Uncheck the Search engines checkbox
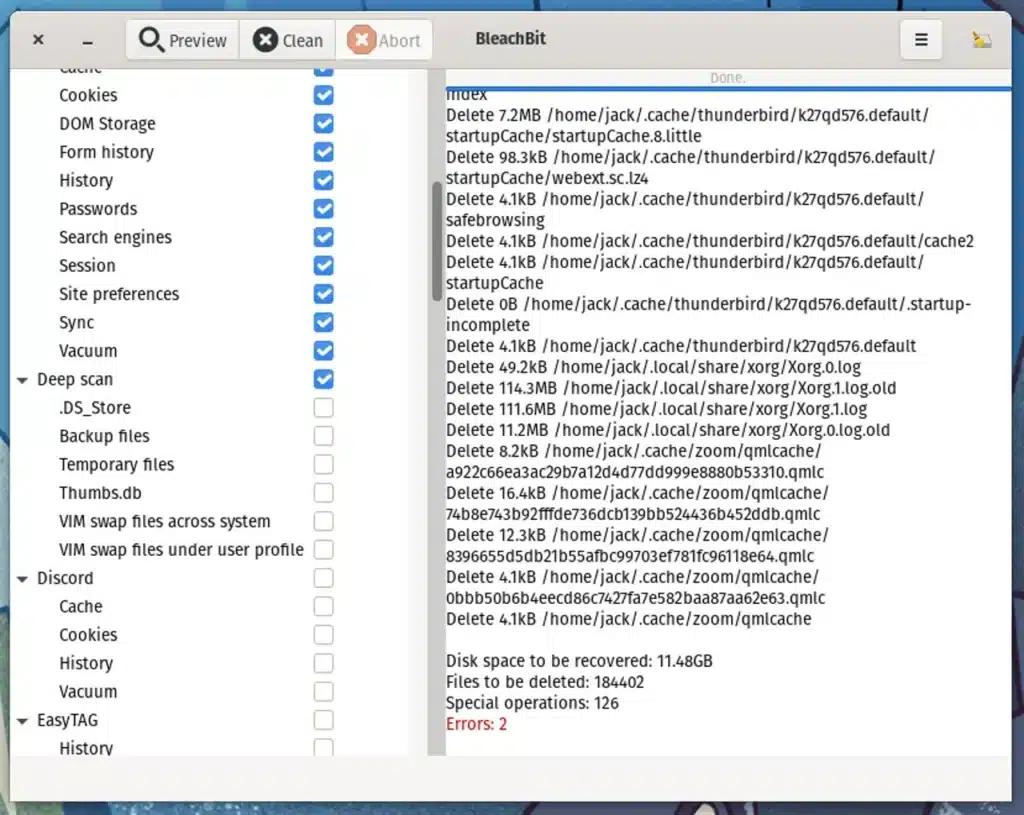1024x815 pixels. click(323, 237)
